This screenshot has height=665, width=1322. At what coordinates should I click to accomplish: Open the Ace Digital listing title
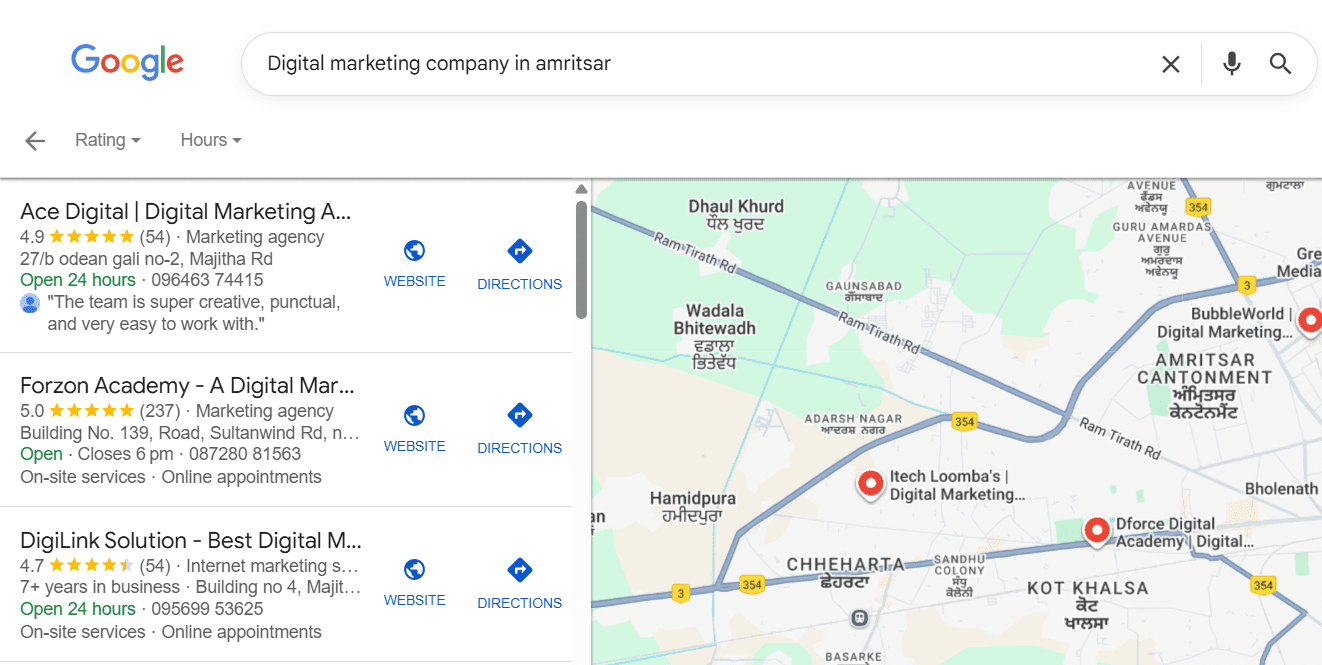click(184, 211)
